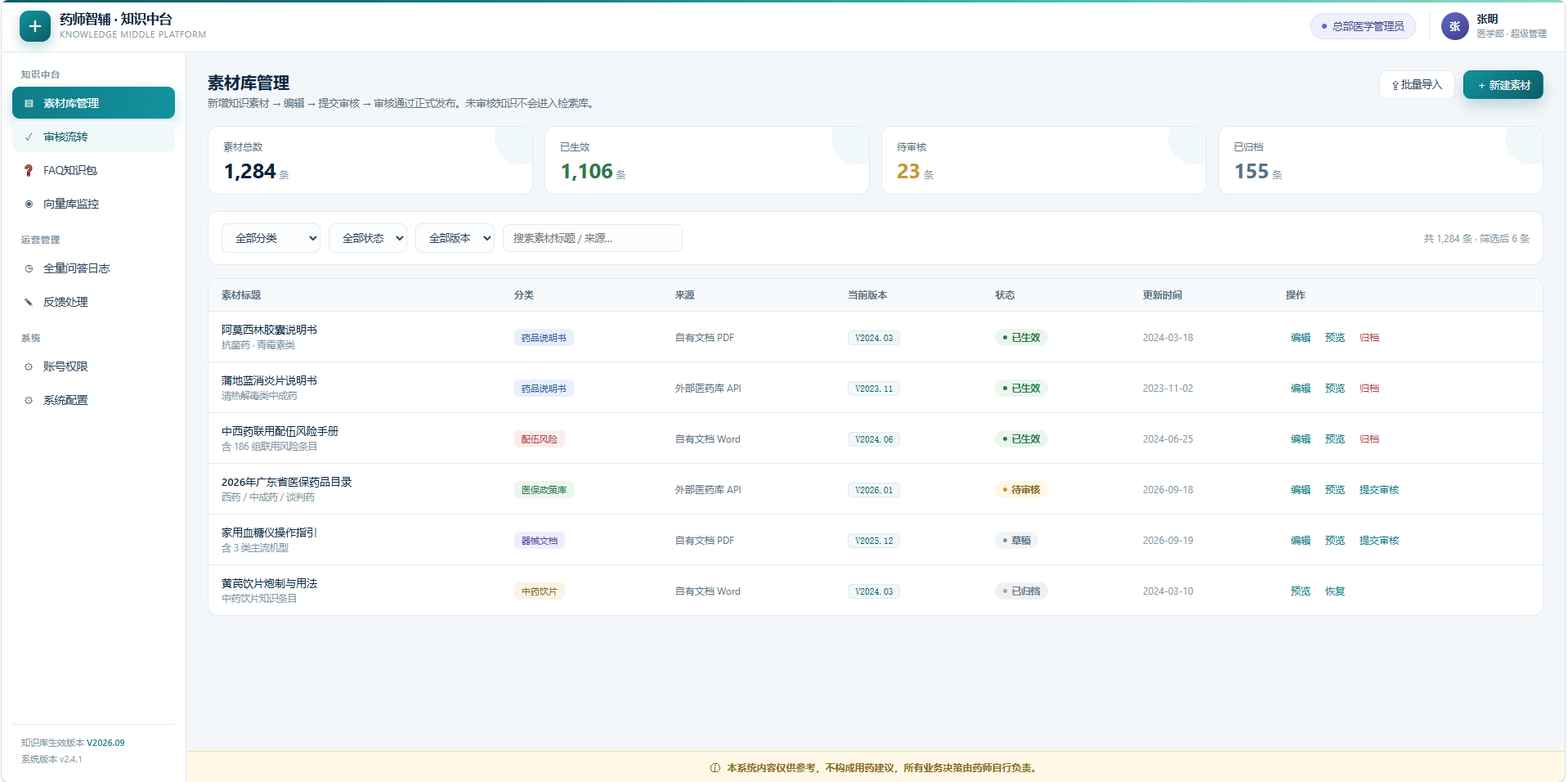Click the V2026. 01 version tag
This screenshot has height=782, width=1568.
[874, 490]
